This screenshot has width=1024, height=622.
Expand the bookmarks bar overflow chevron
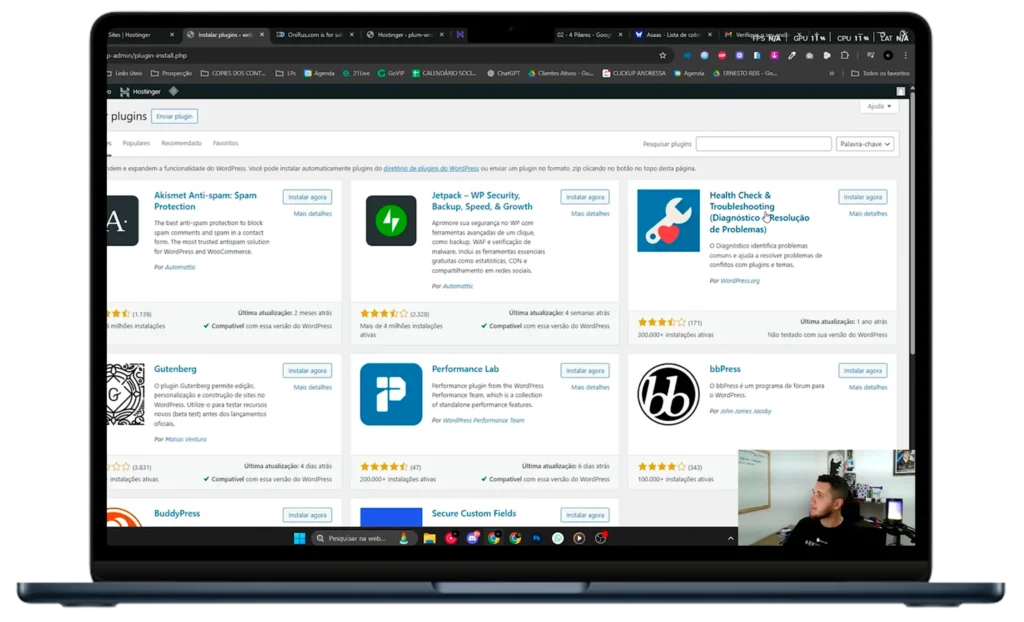[x=831, y=73]
